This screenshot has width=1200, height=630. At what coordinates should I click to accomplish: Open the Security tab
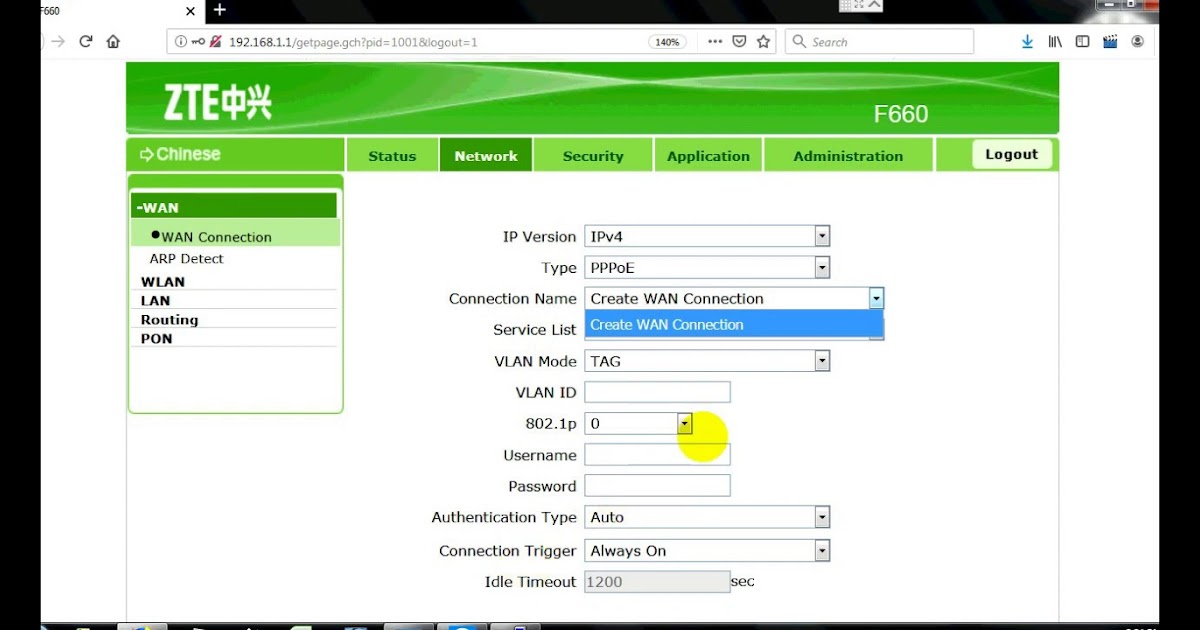[x=593, y=156]
